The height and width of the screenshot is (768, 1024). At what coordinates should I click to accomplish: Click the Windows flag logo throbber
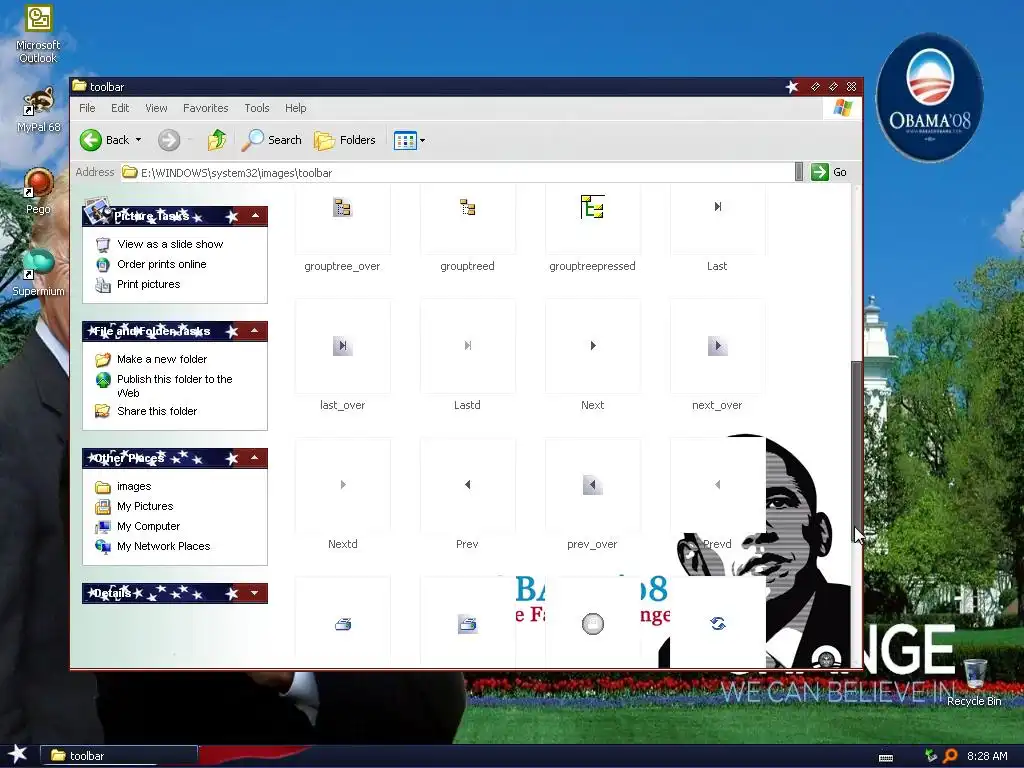[x=842, y=108]
